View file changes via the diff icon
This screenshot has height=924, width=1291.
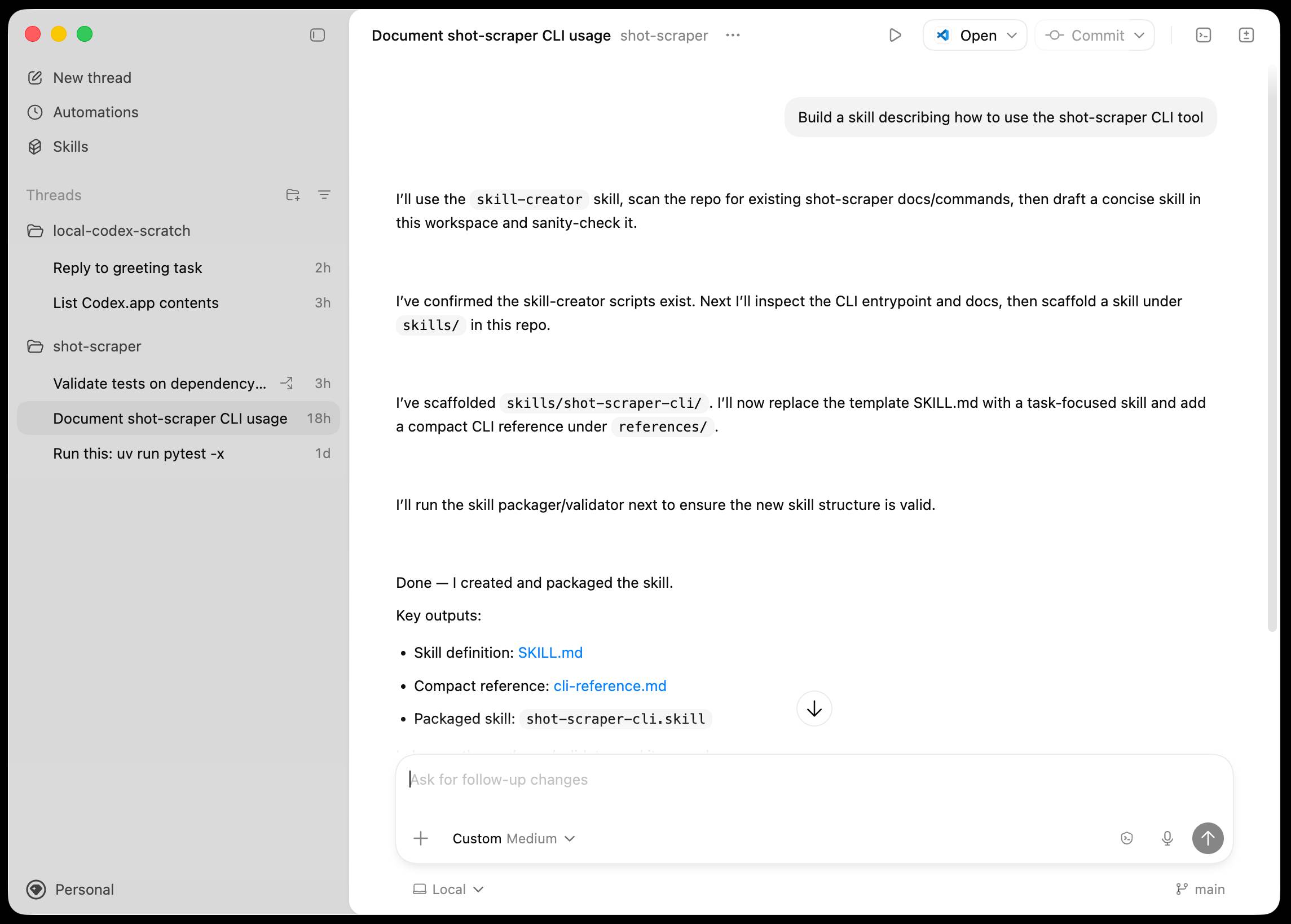click(1247, 35)
